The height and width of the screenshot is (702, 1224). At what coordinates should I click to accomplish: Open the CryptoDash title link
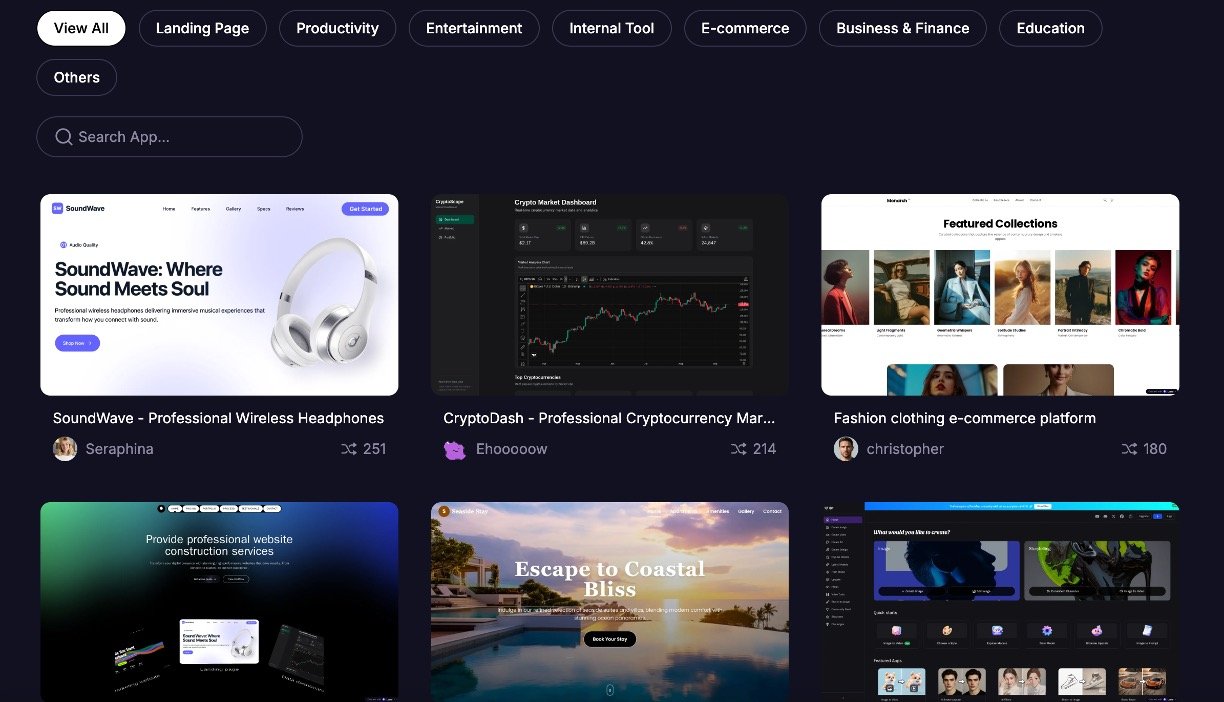pyautogui.click(x=609, y=418)
